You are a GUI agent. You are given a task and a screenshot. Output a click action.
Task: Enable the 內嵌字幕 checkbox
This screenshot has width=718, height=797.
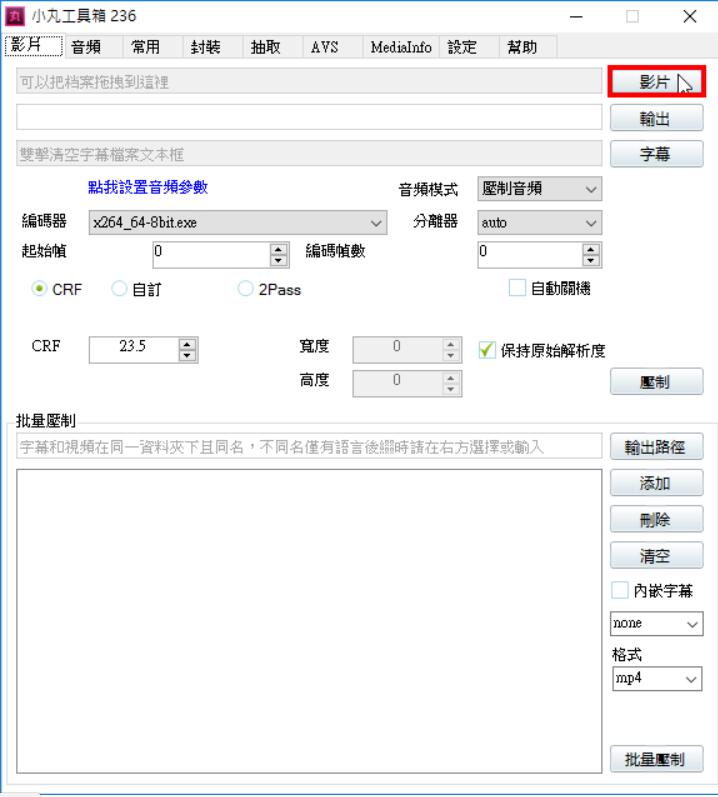tap(619, 590)
